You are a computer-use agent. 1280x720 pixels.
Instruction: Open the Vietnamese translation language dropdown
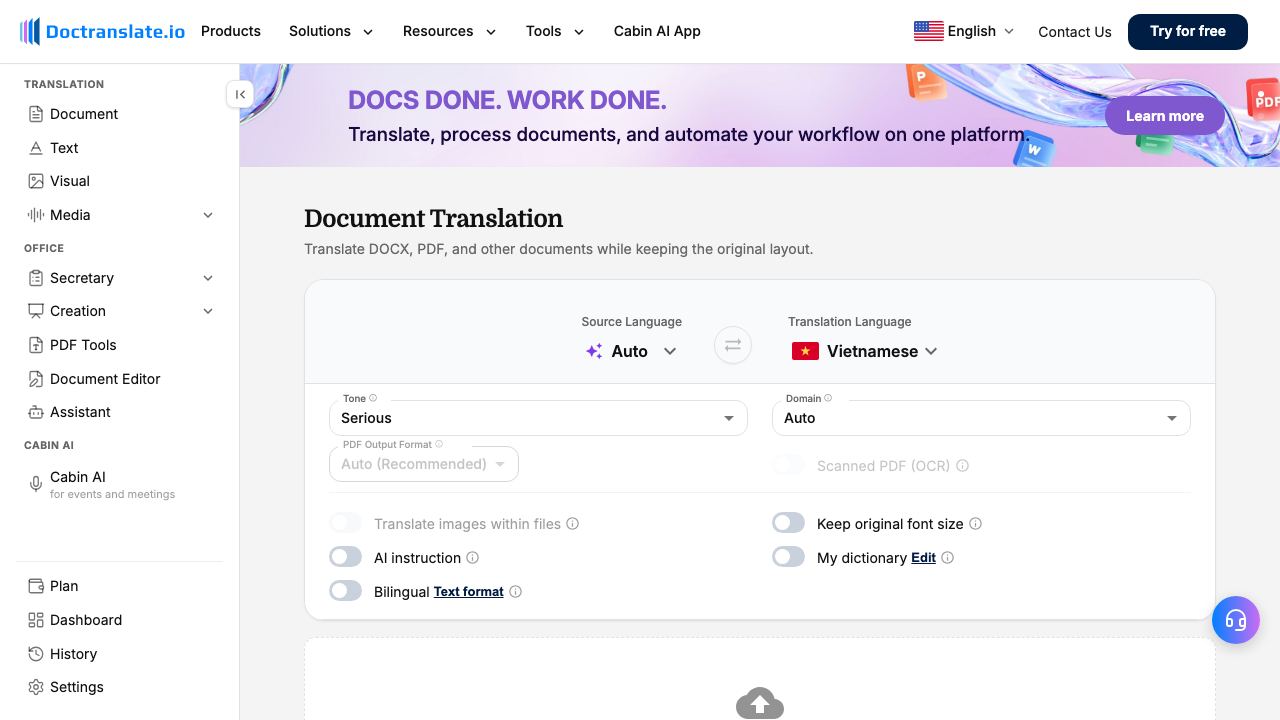(865, 351)
